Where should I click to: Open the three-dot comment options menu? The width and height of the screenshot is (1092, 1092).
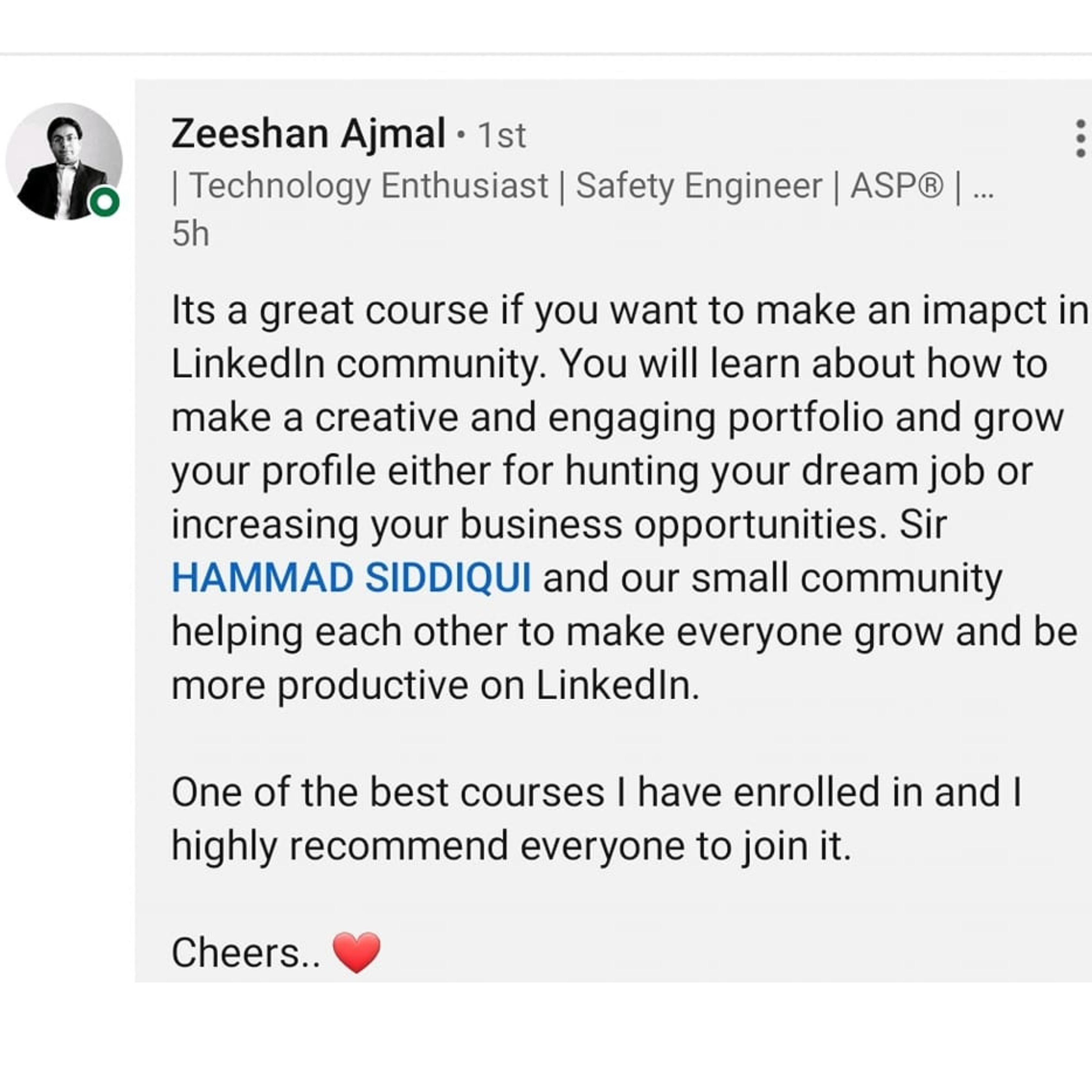(1080, 138)
